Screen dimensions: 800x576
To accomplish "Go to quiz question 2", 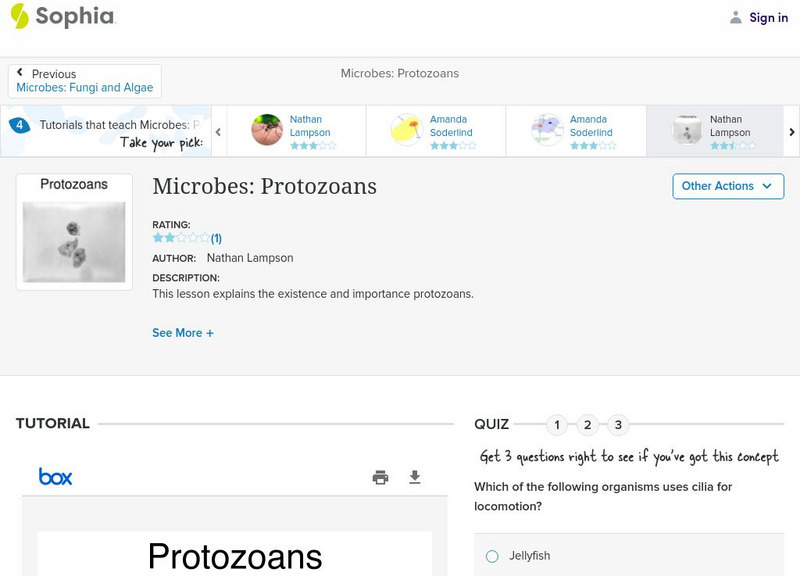I will coord(588,425).
